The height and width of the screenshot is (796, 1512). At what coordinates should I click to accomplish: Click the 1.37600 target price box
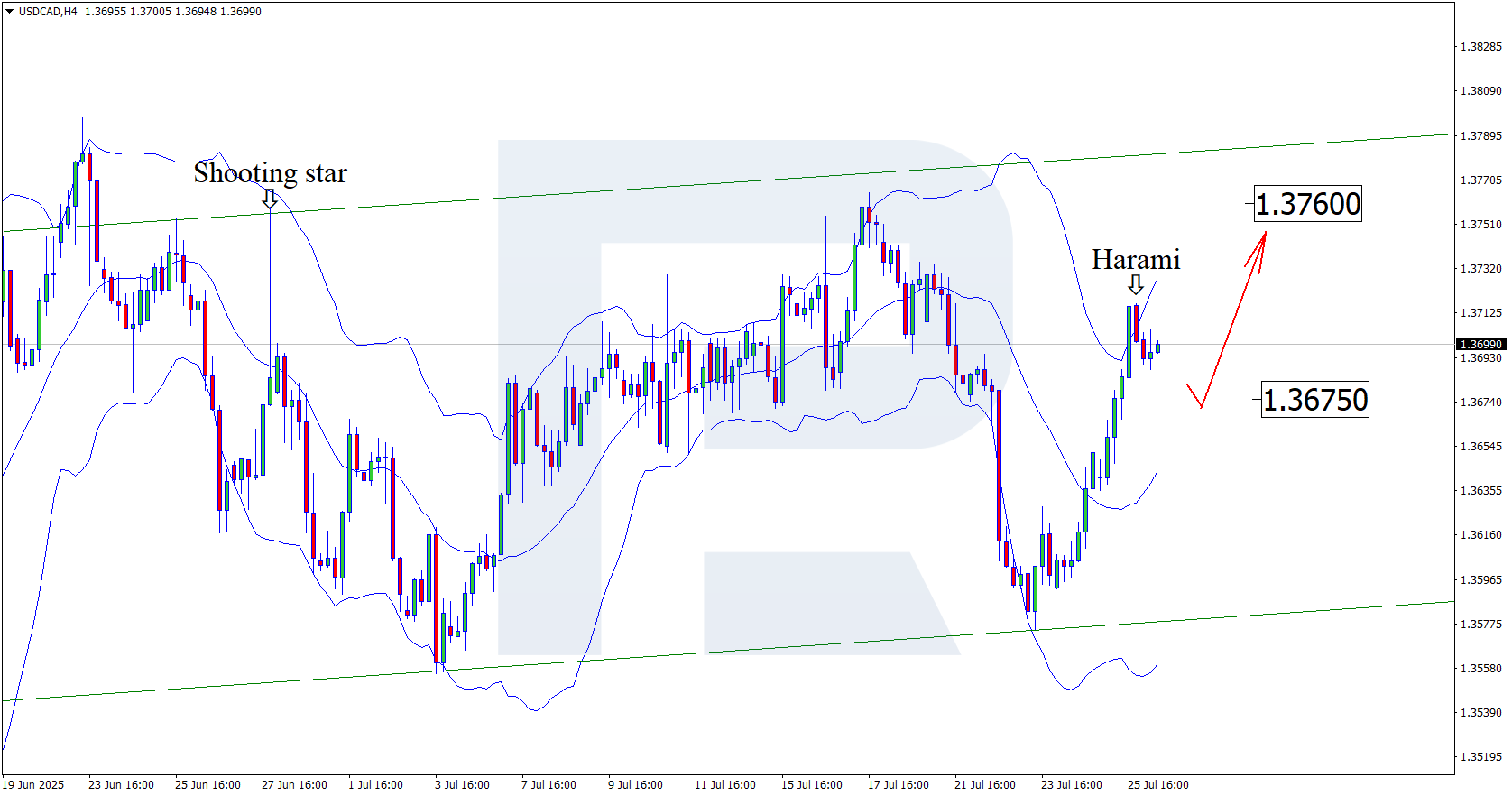tap(1308, 204)
